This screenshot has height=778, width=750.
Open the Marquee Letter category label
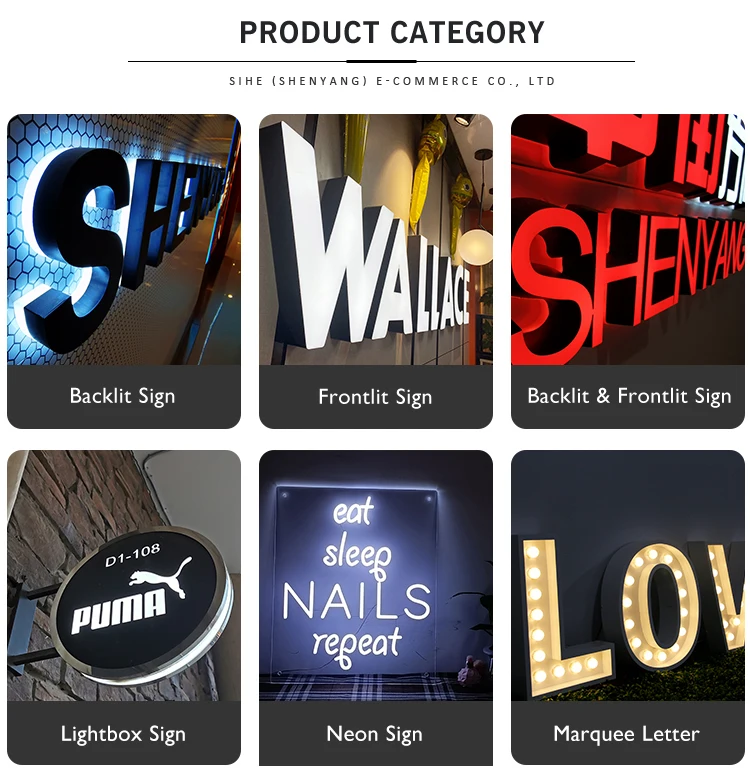tap(626, 734)
